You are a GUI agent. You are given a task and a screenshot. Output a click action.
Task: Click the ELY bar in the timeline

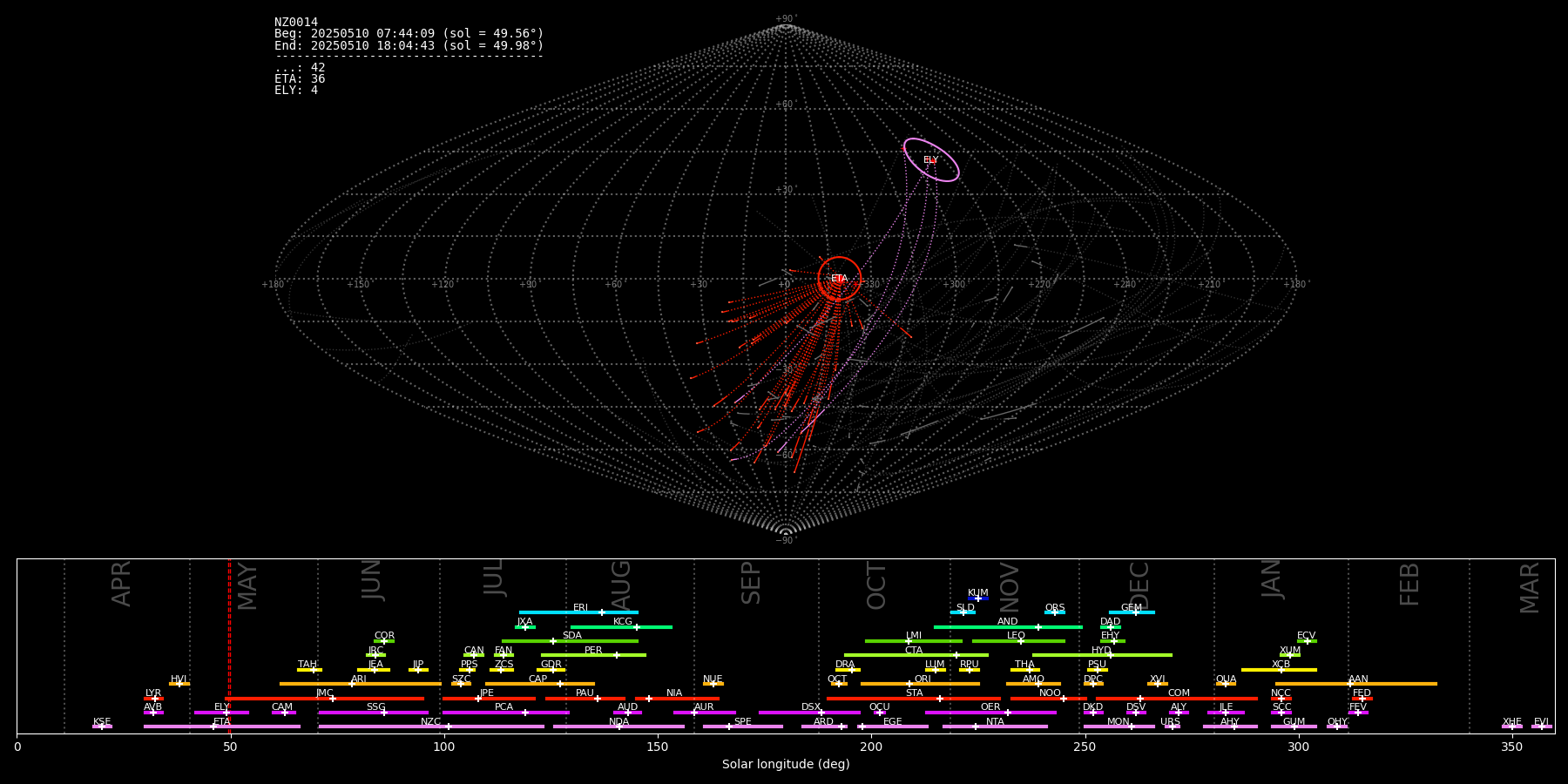[x=221, y=713]
